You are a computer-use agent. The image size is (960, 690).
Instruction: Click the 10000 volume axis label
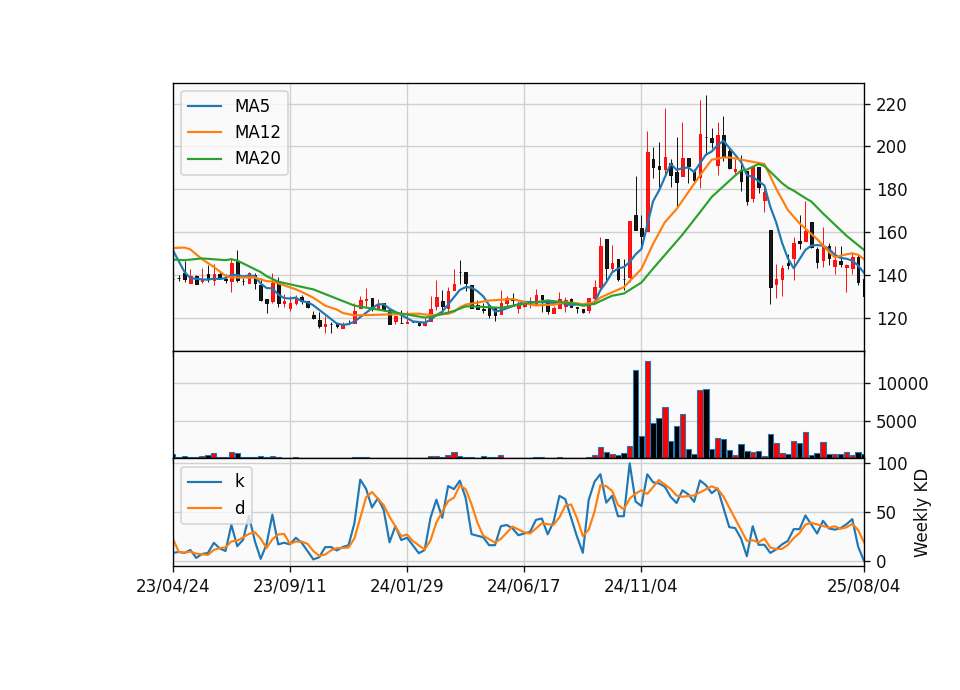point(902,384)
